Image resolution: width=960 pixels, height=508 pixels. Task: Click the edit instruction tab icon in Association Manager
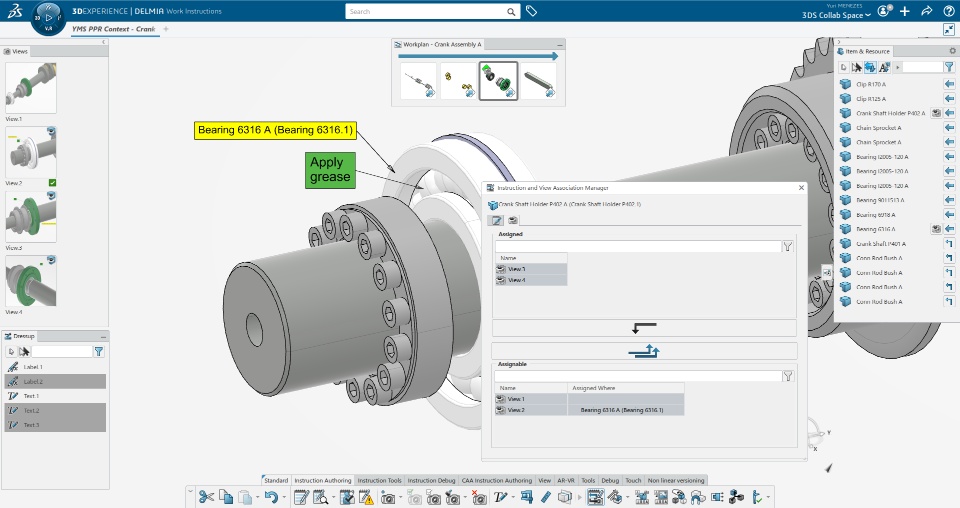tap(497, 220)
